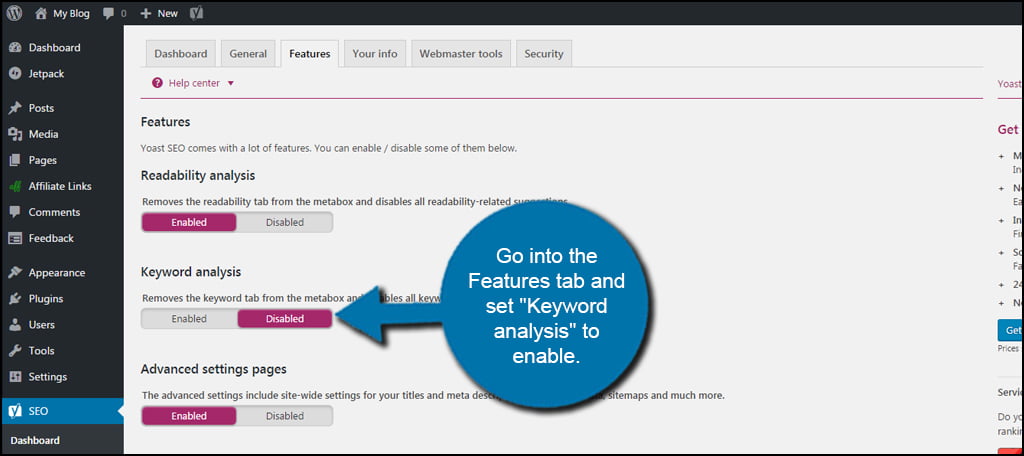
Task: Open Affiliate Links in the sidebar
Action: (x=62, y=186)
